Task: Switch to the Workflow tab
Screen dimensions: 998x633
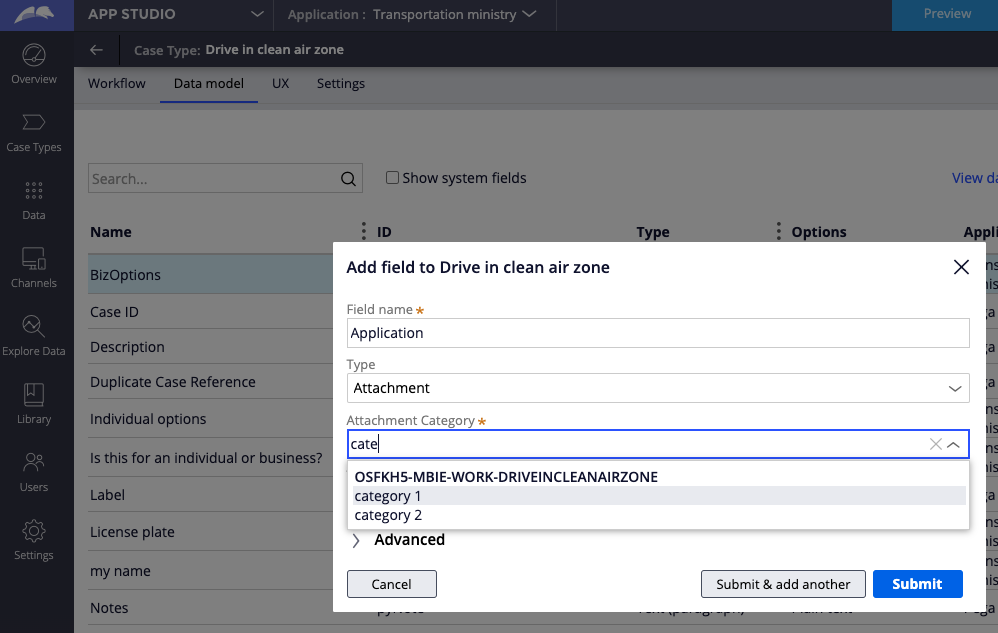Action: pyautogui.click(x=116, y=83)
